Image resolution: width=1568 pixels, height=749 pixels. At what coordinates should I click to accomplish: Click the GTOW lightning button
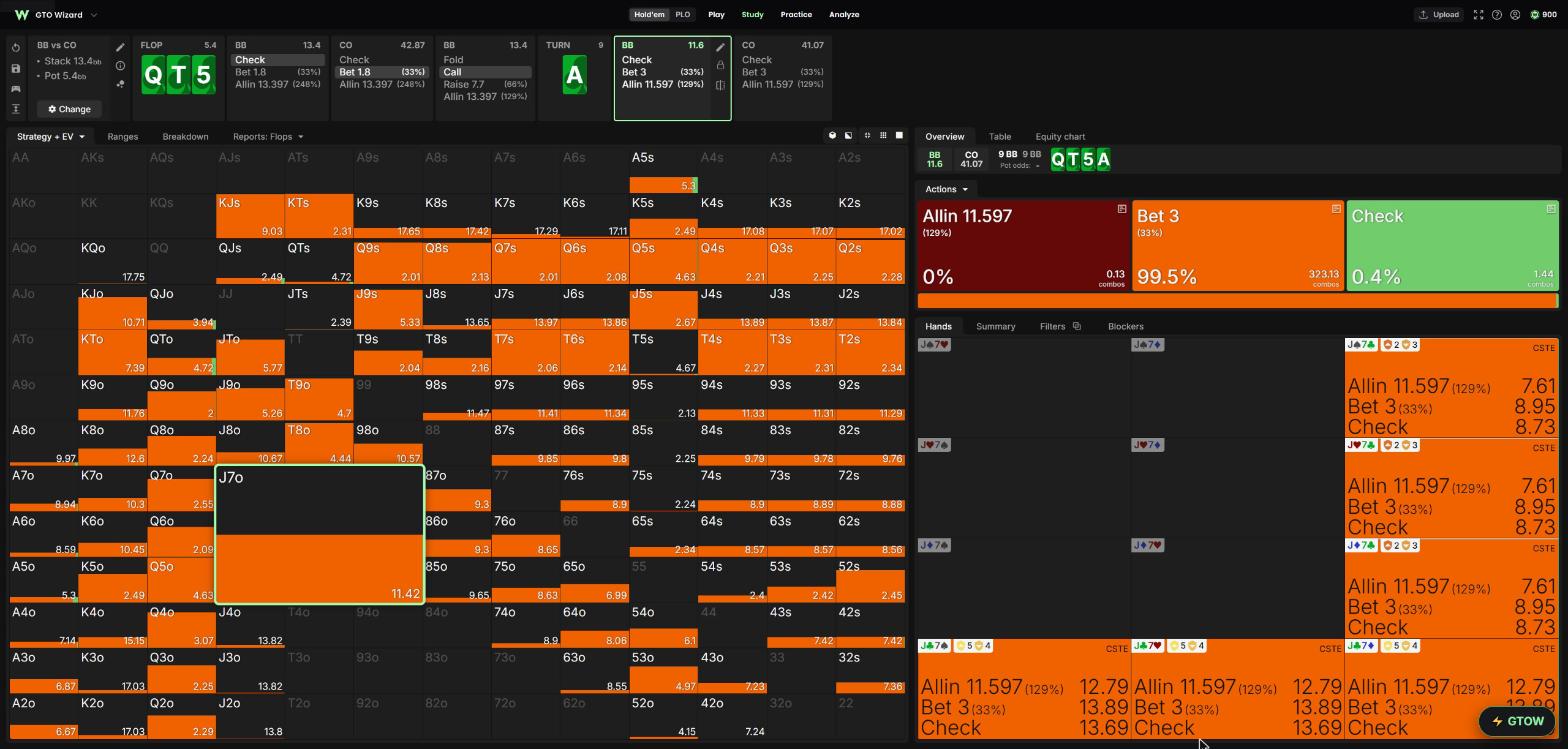1517,721
